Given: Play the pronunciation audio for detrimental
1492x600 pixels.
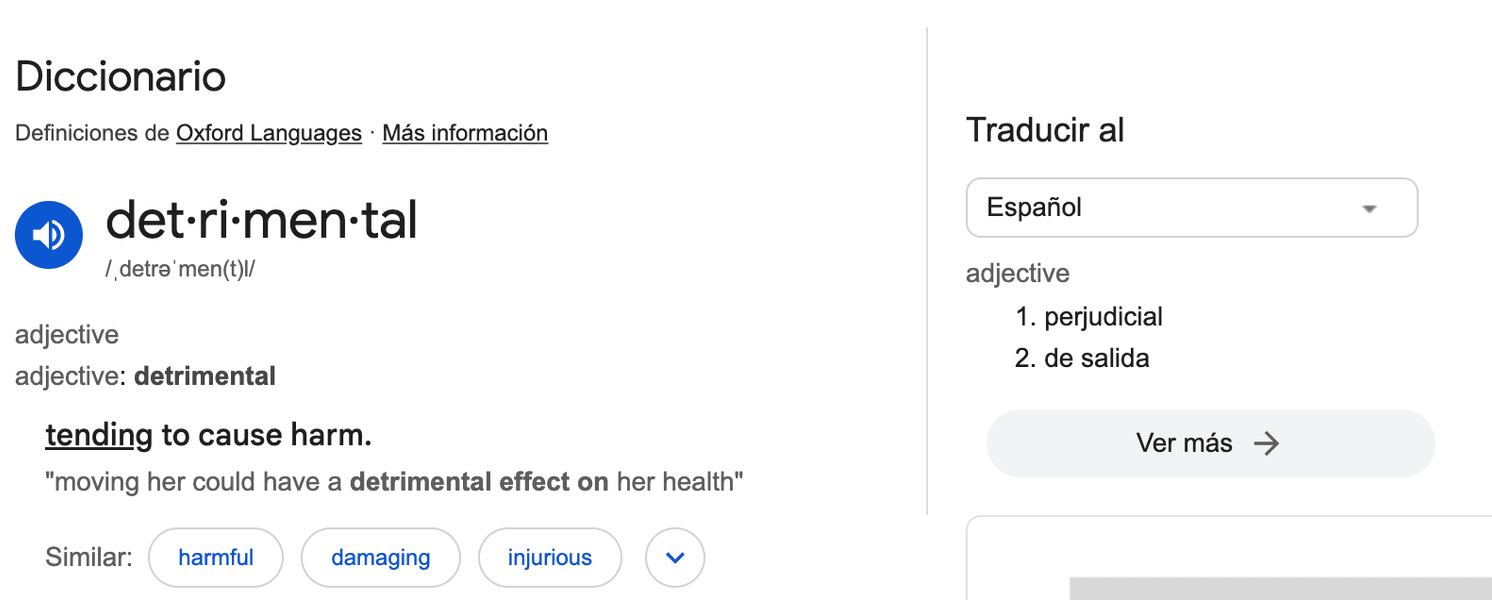Looking at the screenshot, I should (49, 235).
